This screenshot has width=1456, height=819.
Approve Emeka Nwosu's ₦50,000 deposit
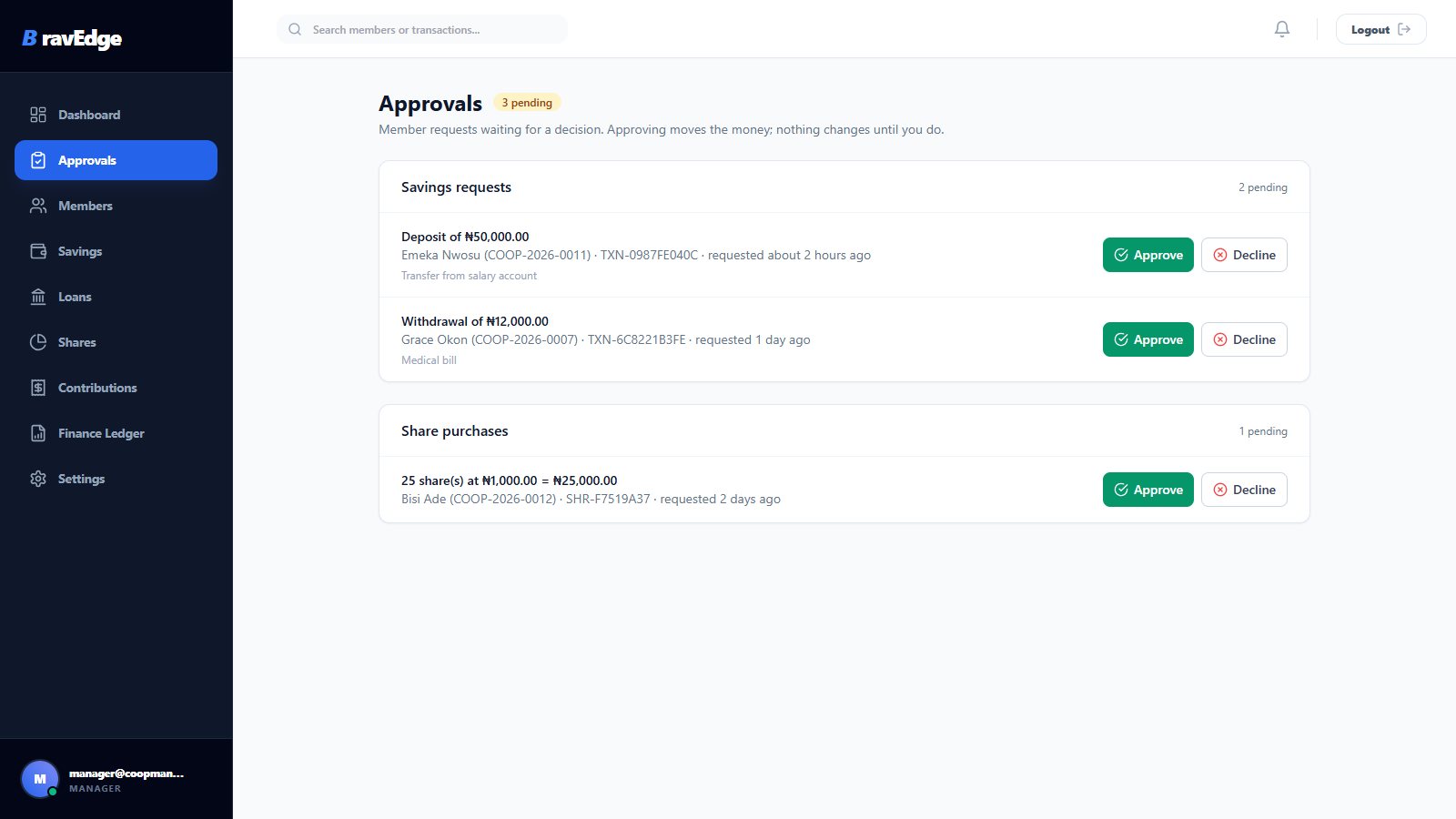coord(1148,255)
